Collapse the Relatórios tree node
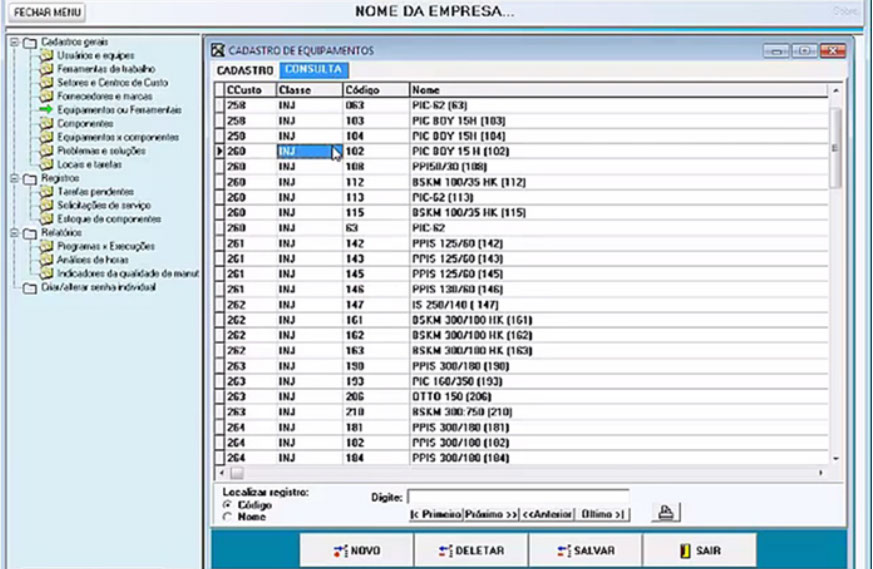Image resolution: width=873 pixels, height=569 pixels. pos(13,232)
